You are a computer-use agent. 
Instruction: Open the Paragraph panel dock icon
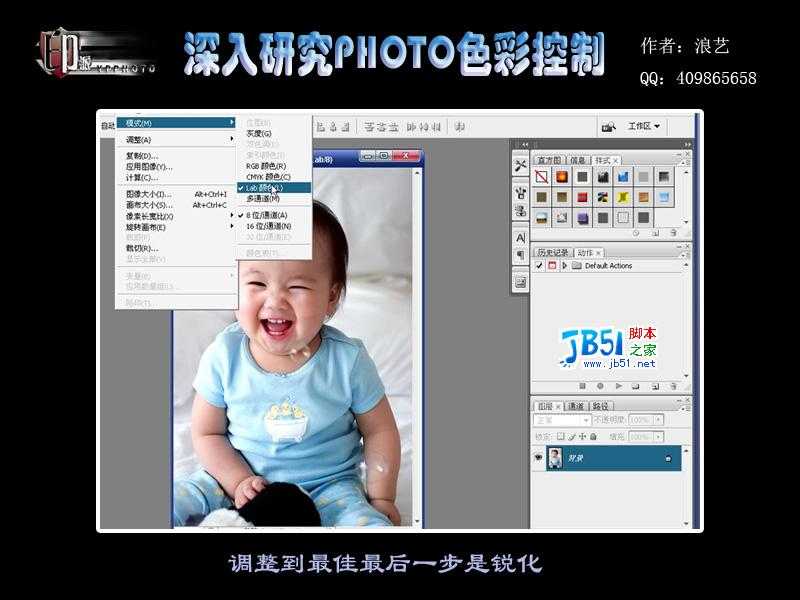point(520,255)
